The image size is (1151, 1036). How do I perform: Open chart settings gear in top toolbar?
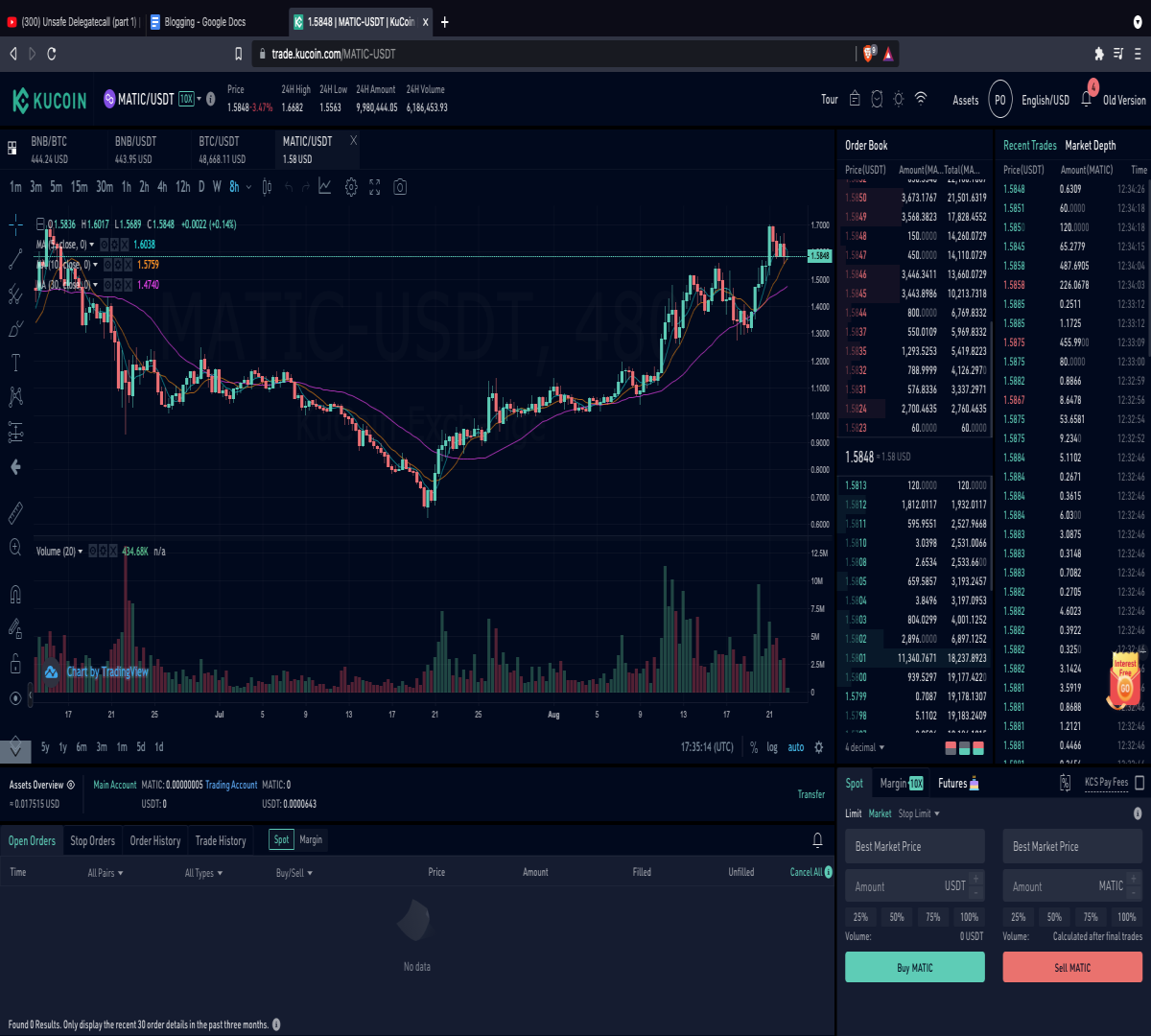click(351, 188)
